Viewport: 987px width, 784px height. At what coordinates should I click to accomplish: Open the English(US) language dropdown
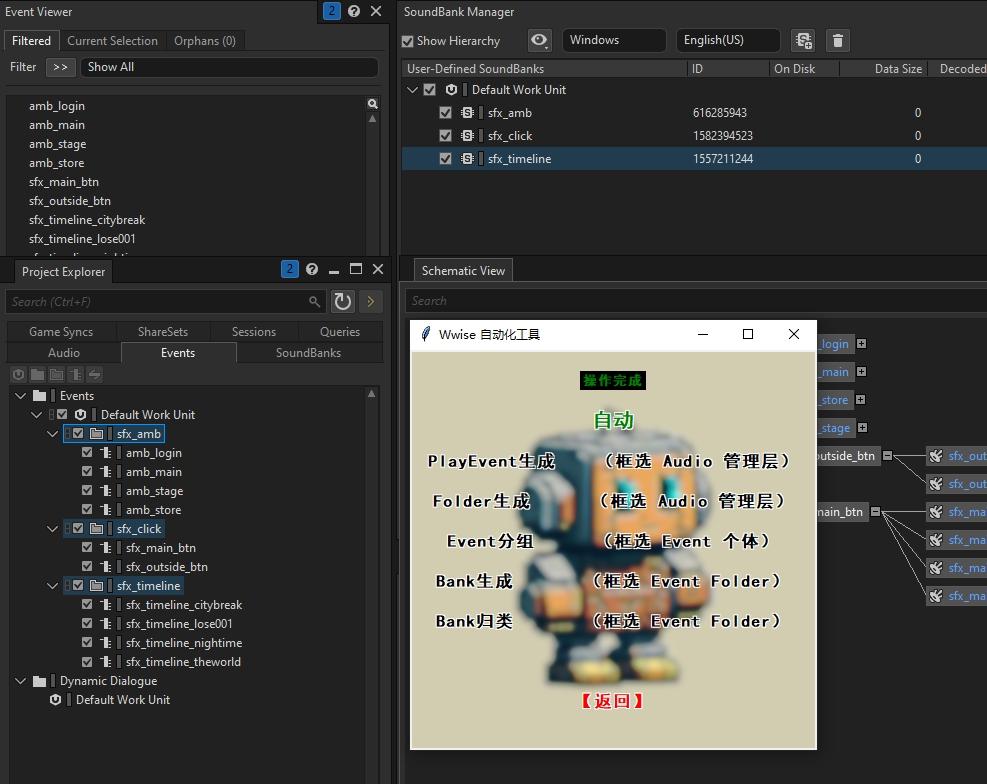728,40
